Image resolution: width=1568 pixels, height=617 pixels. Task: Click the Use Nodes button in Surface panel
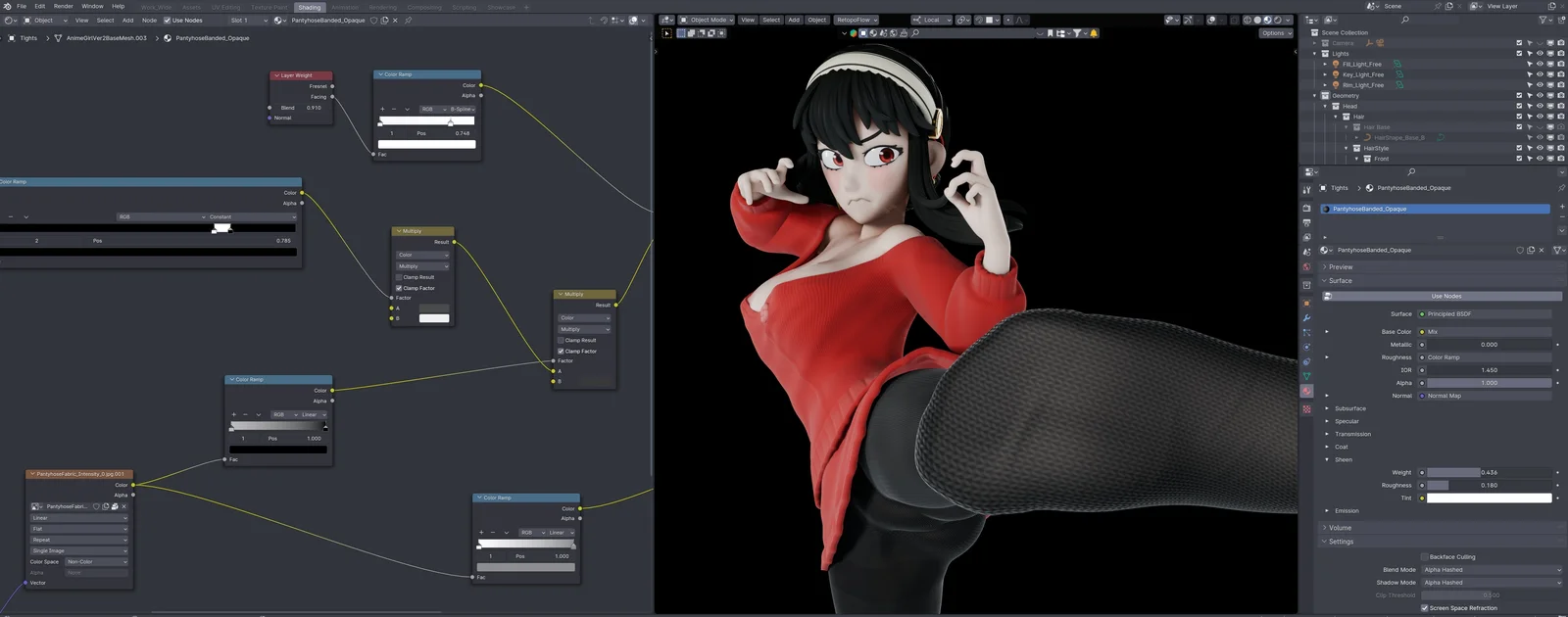tap(1445, 296)
